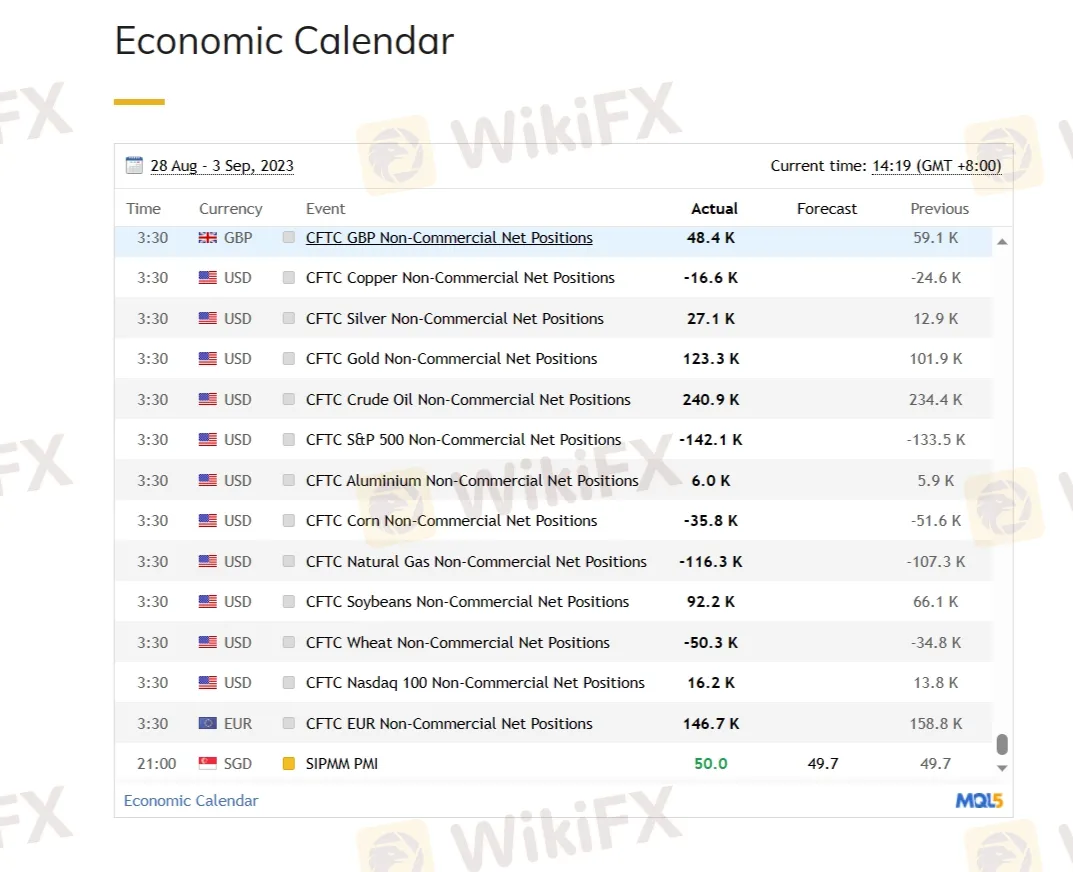Click the Singapore flag in SGD row
1073x872 pixels.
pos(207,763)
